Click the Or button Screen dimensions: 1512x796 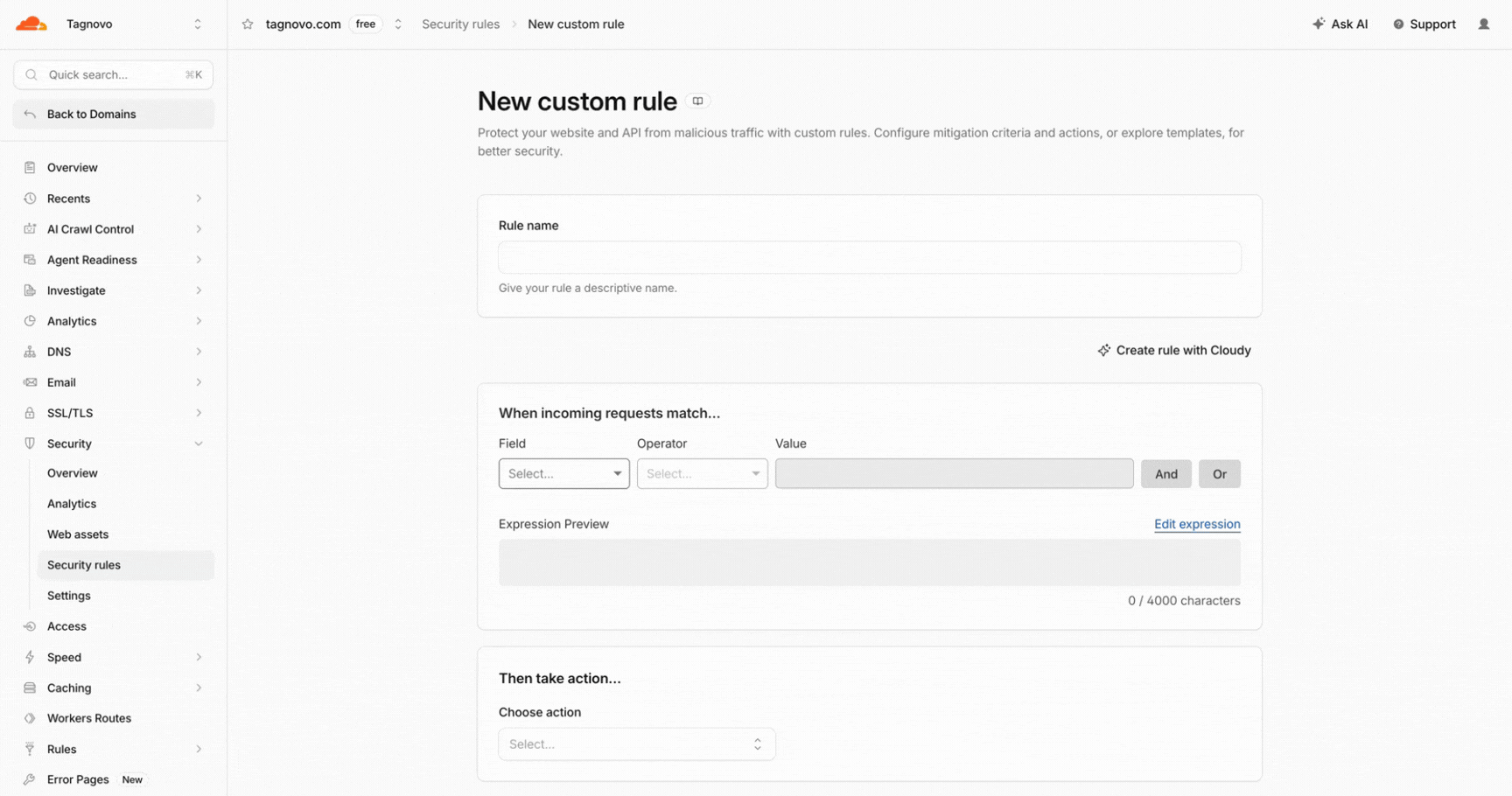1220,474
